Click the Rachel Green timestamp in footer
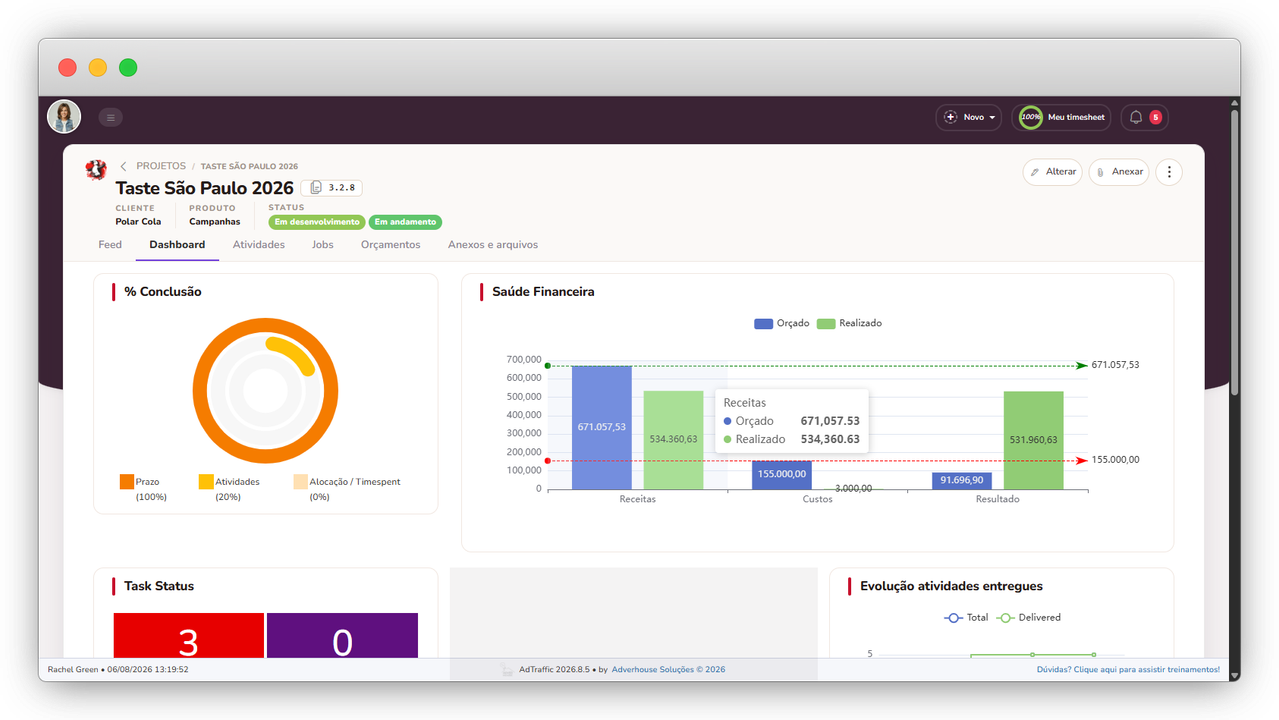This screenshot has height=720, width=1279. tap(118, 670)
